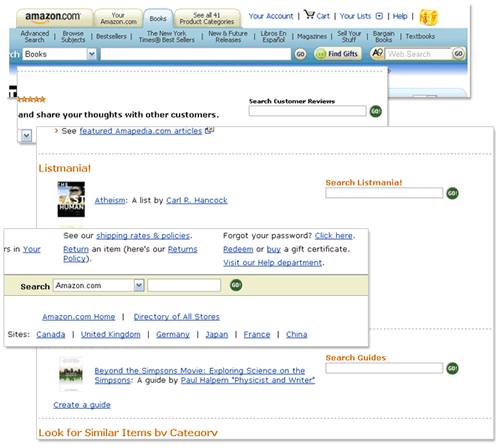Click the Find Gifts button
500x448 pixels.
pyautogui.click(x=338, y=54)
